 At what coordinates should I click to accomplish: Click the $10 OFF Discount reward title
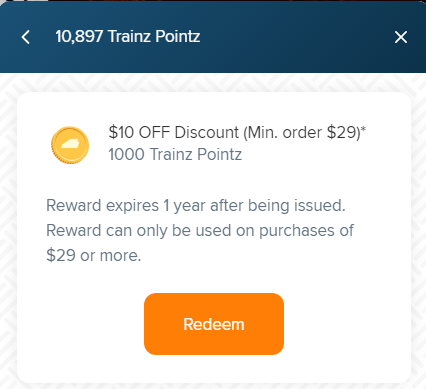click(x=237, y=132)
